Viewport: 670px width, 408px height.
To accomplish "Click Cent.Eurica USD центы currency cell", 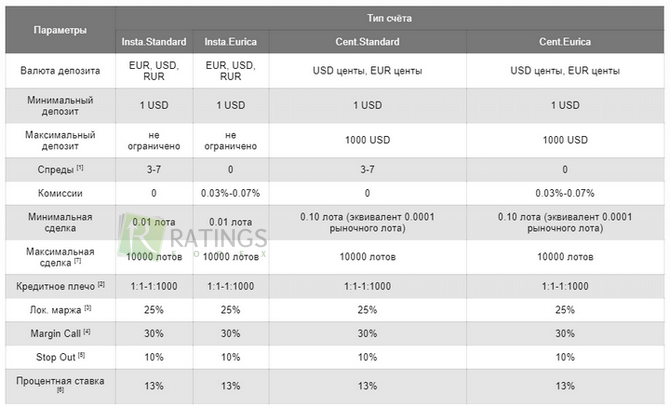I will coord(565,71).
